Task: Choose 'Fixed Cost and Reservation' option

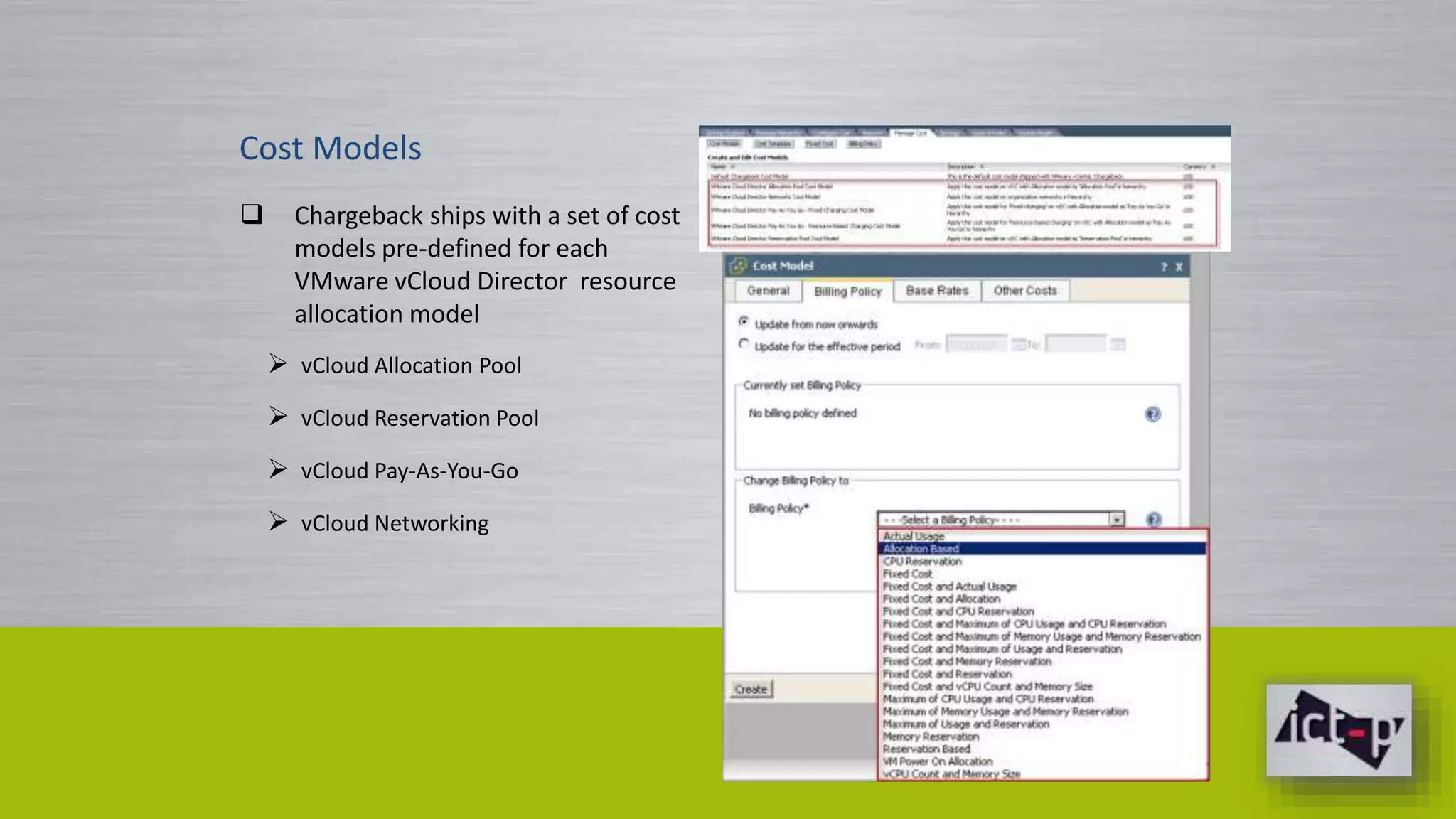Action: click(x=1043, y=674)
